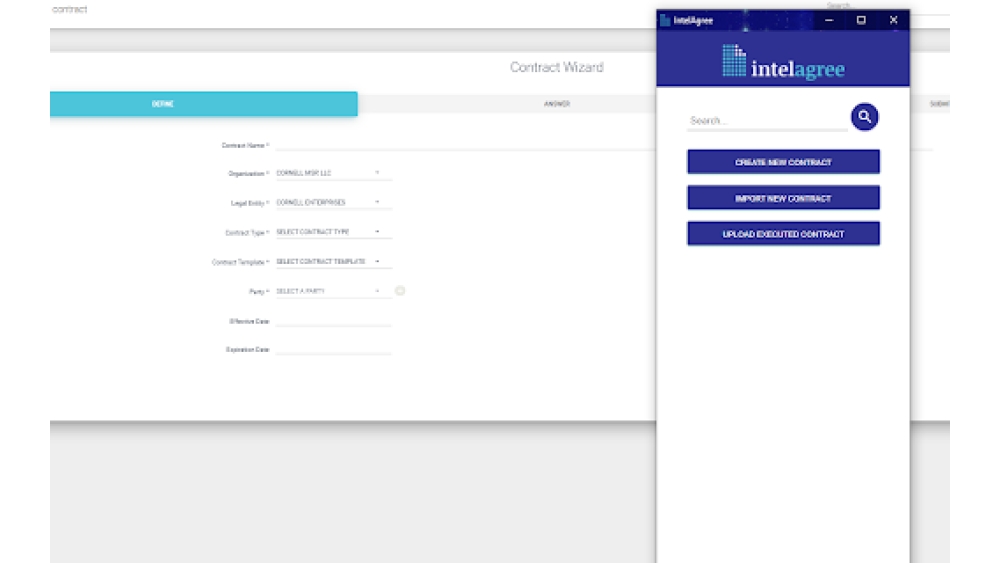This screenshot has width=1000, height=563.
Task: Click the Search field at page top right
Action: (888, 6)
